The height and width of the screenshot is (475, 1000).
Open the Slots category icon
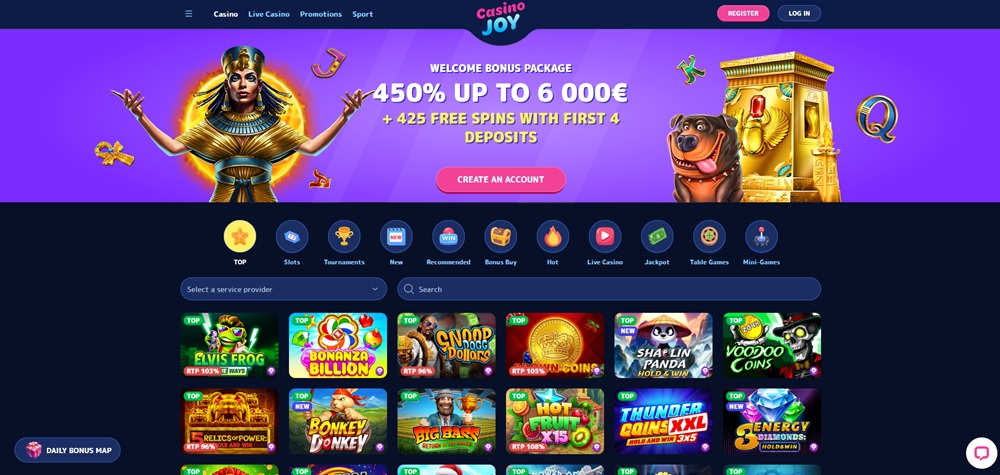(x=292, y=237)
